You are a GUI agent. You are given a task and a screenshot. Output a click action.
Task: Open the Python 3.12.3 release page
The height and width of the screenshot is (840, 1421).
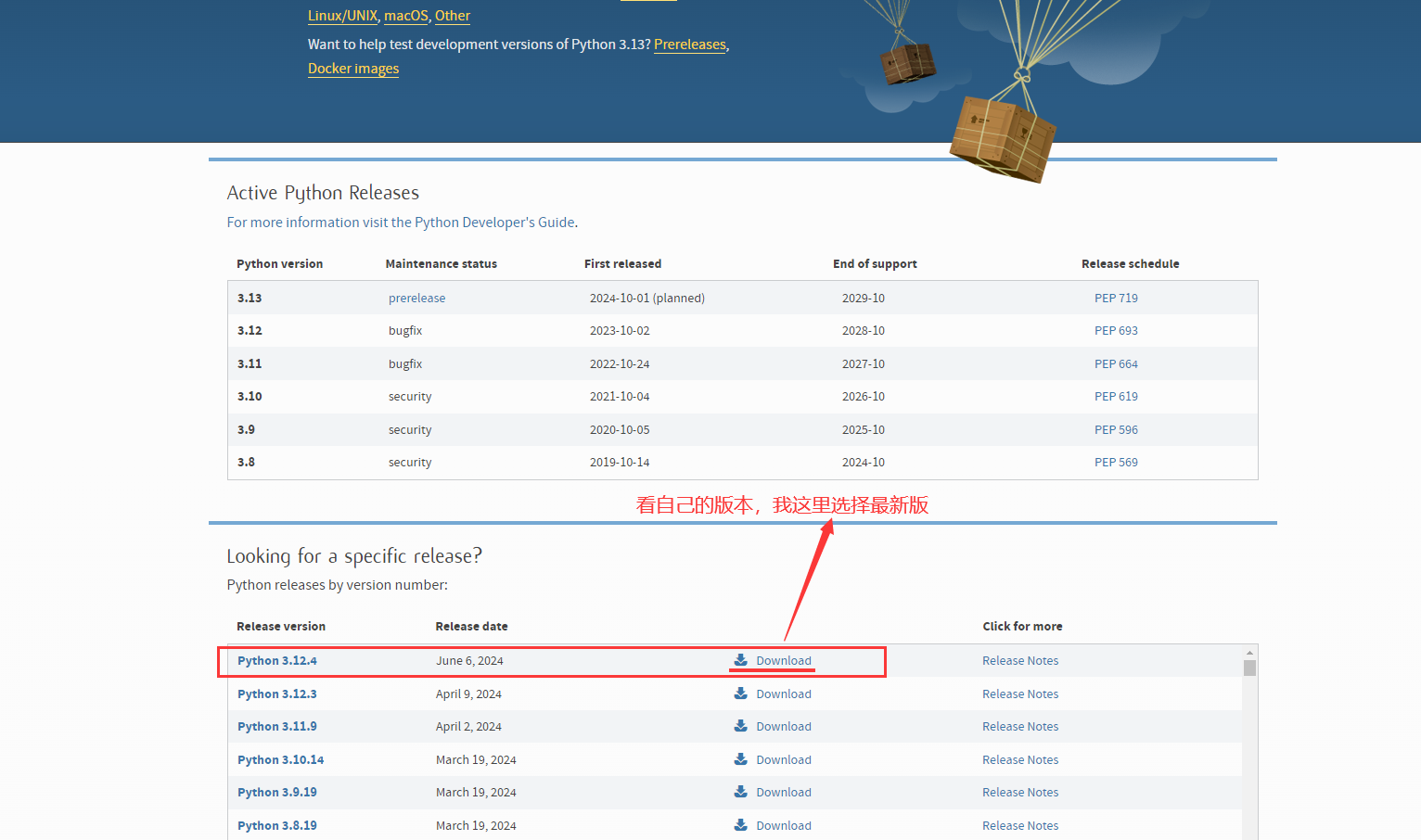(277, 694)
